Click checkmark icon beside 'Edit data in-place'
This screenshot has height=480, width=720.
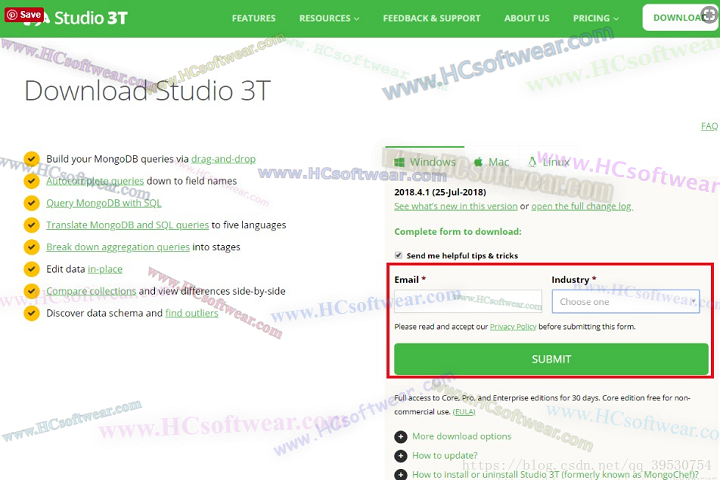[x=32, y=269]
